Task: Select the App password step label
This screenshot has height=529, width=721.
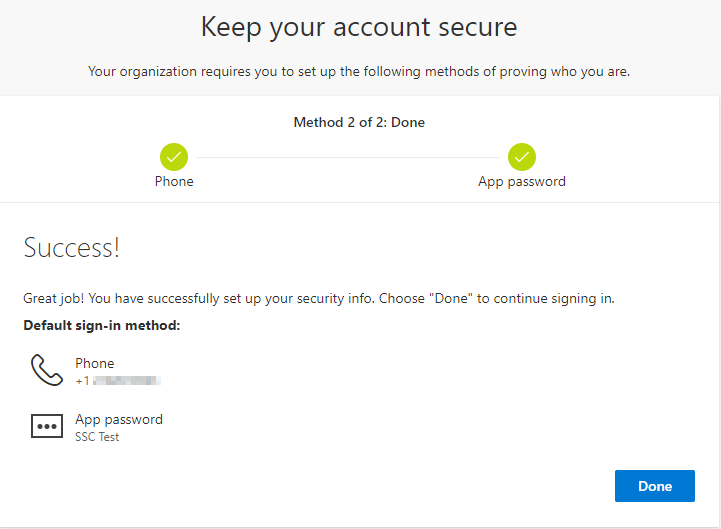Action: [522, 181]
